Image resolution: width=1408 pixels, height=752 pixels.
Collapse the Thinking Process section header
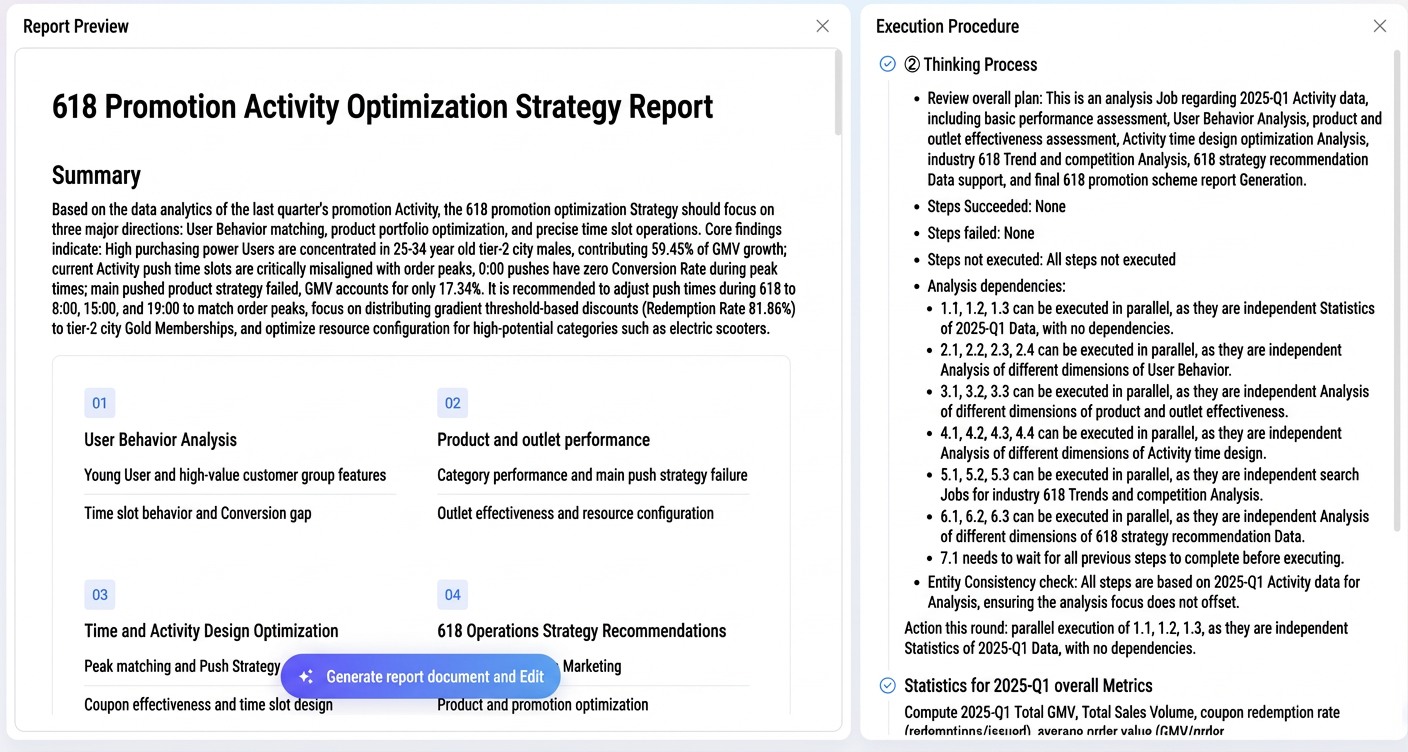tap(971, 64)
